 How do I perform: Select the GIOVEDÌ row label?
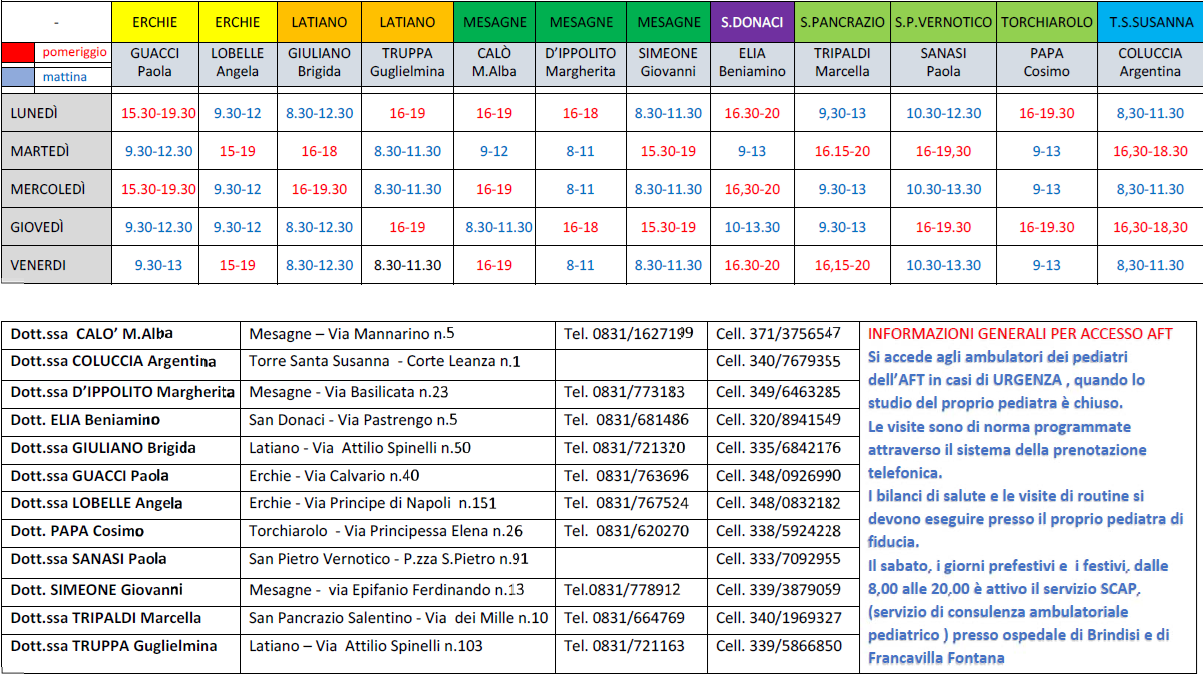(x=38, y=227)
